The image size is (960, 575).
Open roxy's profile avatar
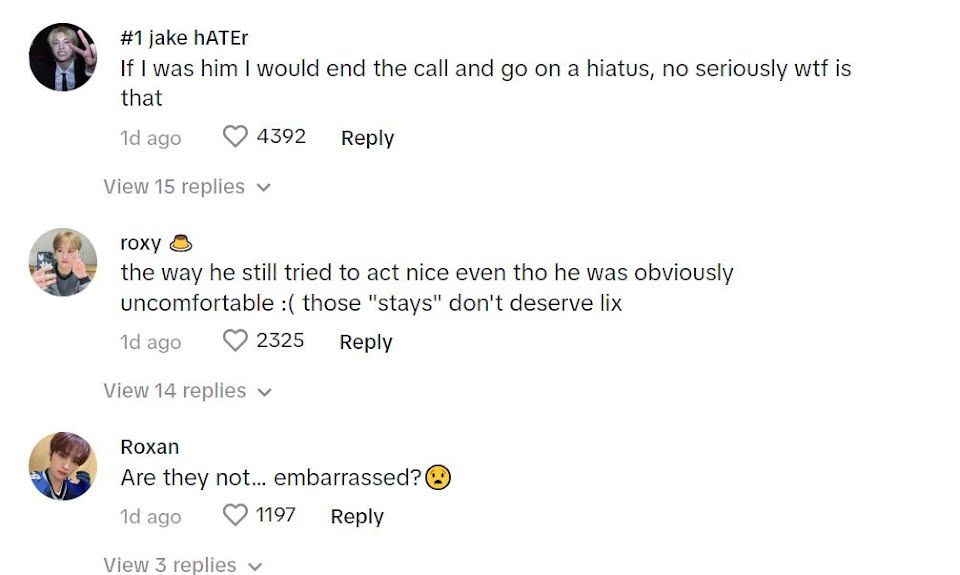click(63, 263)
